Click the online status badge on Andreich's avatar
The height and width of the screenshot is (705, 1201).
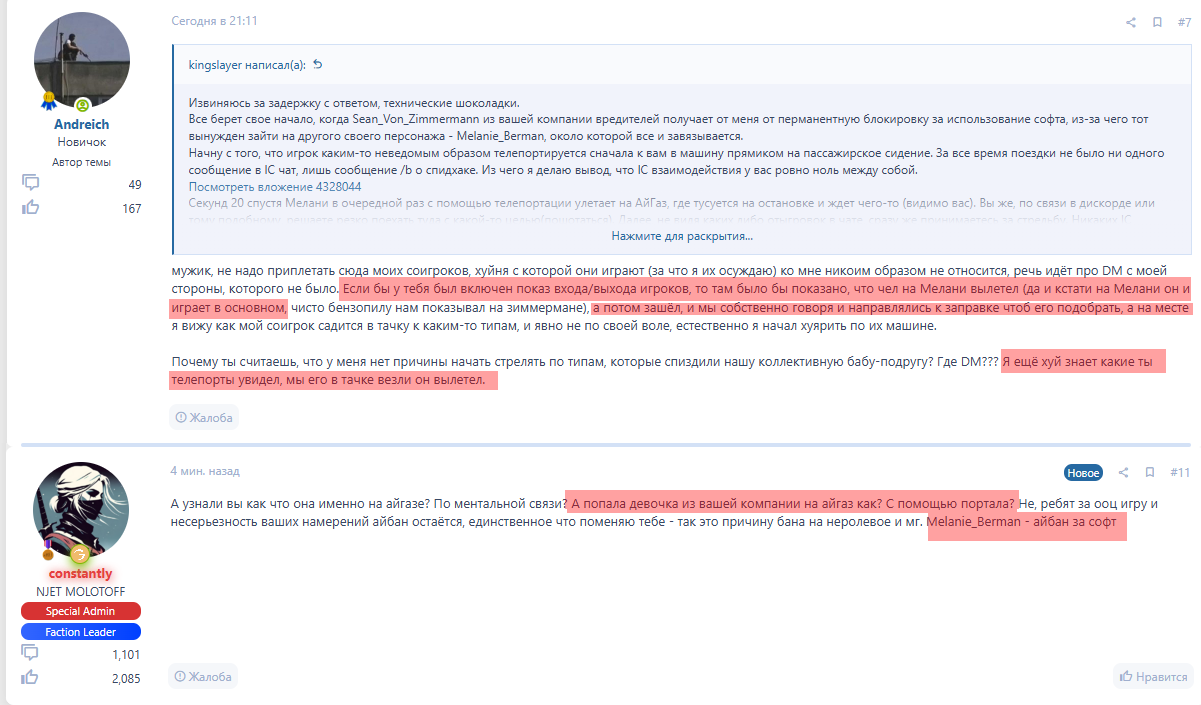pyautogui.click(x=82, y=105)
